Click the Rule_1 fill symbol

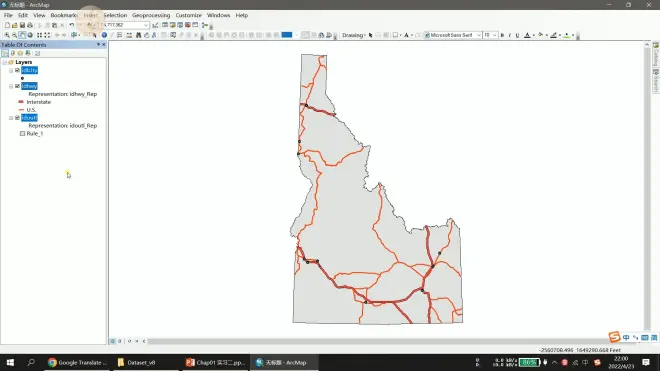tap(22, 133)
